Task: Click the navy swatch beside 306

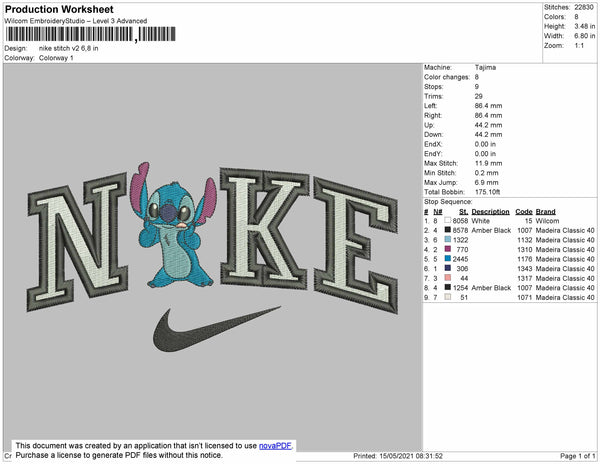Action: 447,269
